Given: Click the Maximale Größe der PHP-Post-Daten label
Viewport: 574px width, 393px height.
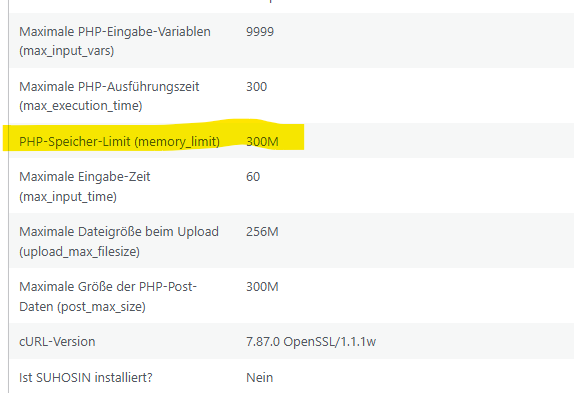Looking at the screenshot, I should (108, 296).
